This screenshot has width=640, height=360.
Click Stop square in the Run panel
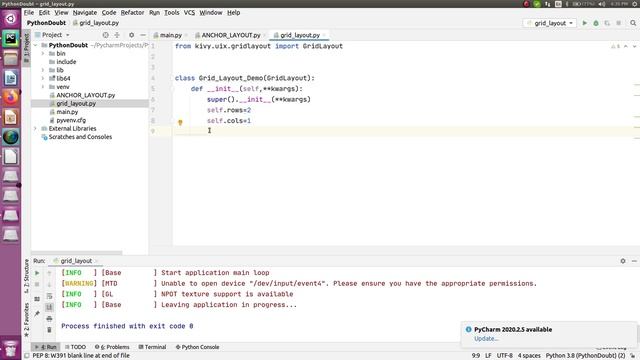click(37, 284)
